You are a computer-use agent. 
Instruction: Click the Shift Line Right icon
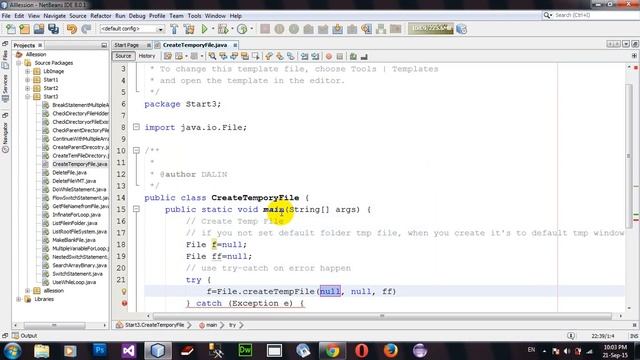click(x=315, y=56)
